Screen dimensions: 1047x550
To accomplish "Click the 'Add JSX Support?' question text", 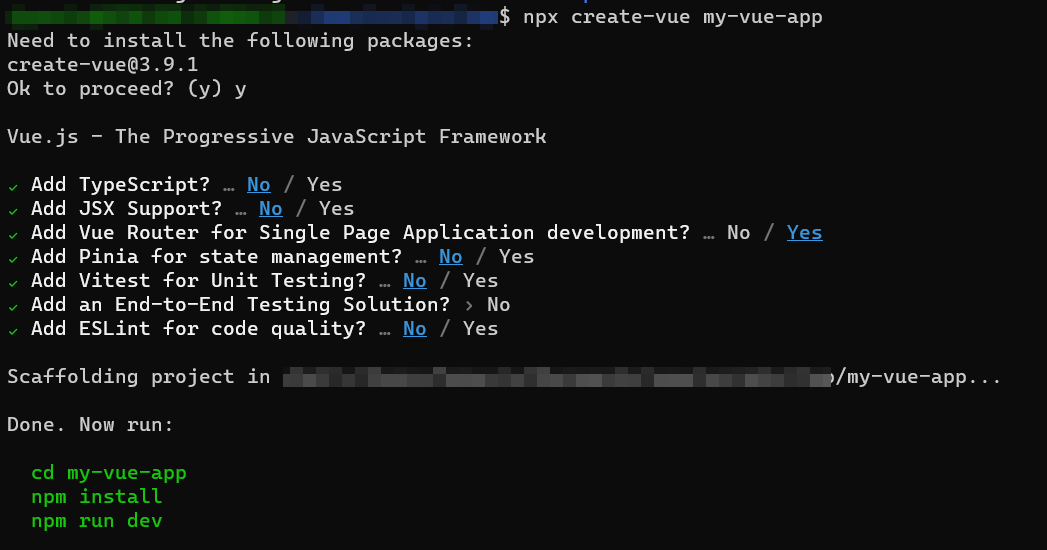I will pyautogui.click(x=126, y=209).
